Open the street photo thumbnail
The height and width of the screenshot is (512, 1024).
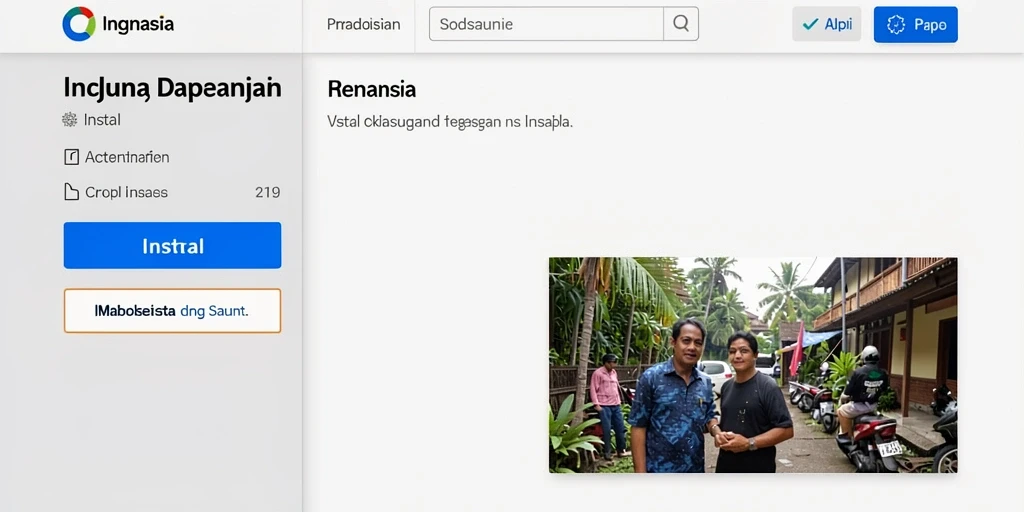[753, 365]
